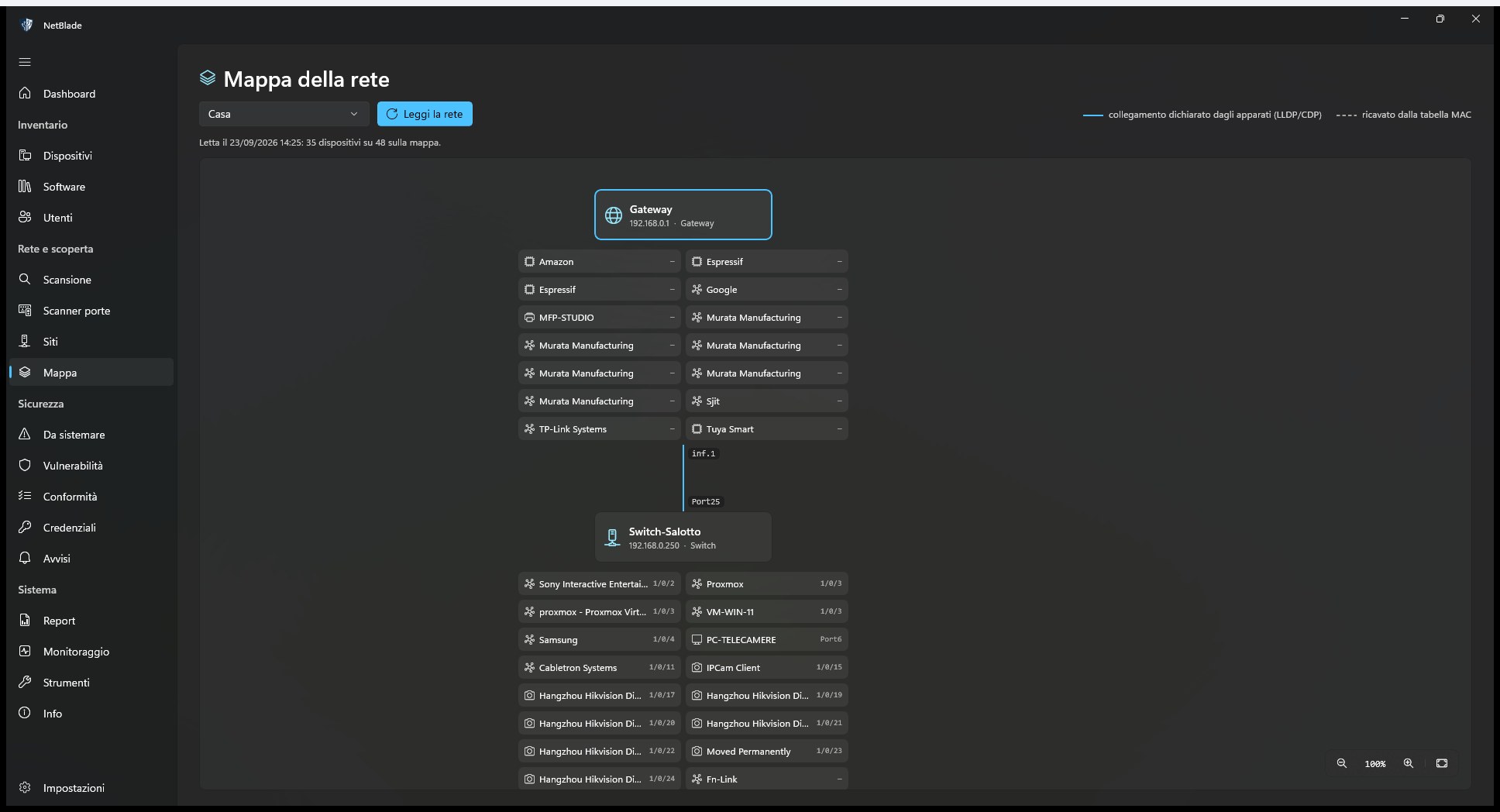Open Scansione magnifier icon
Image resolution: width=1500 pixels, height=812 pixels.
tap(25, 279)
